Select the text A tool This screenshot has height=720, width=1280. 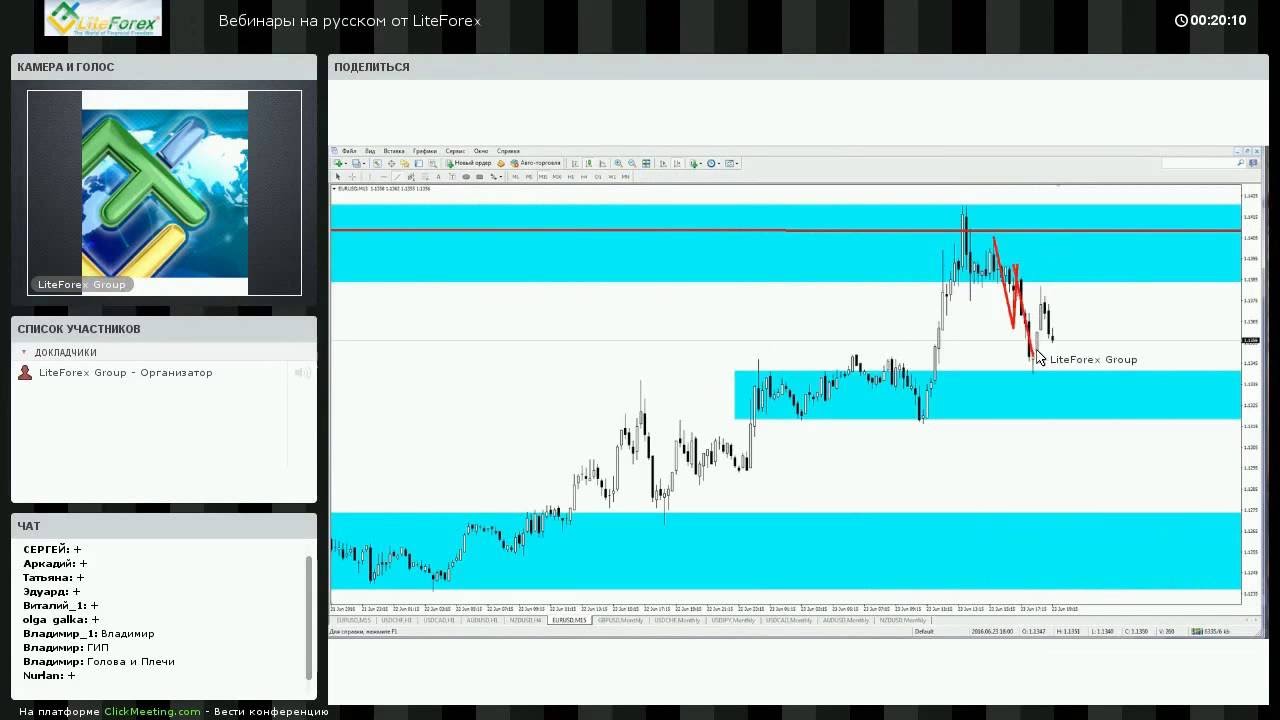tap(438, 177)
